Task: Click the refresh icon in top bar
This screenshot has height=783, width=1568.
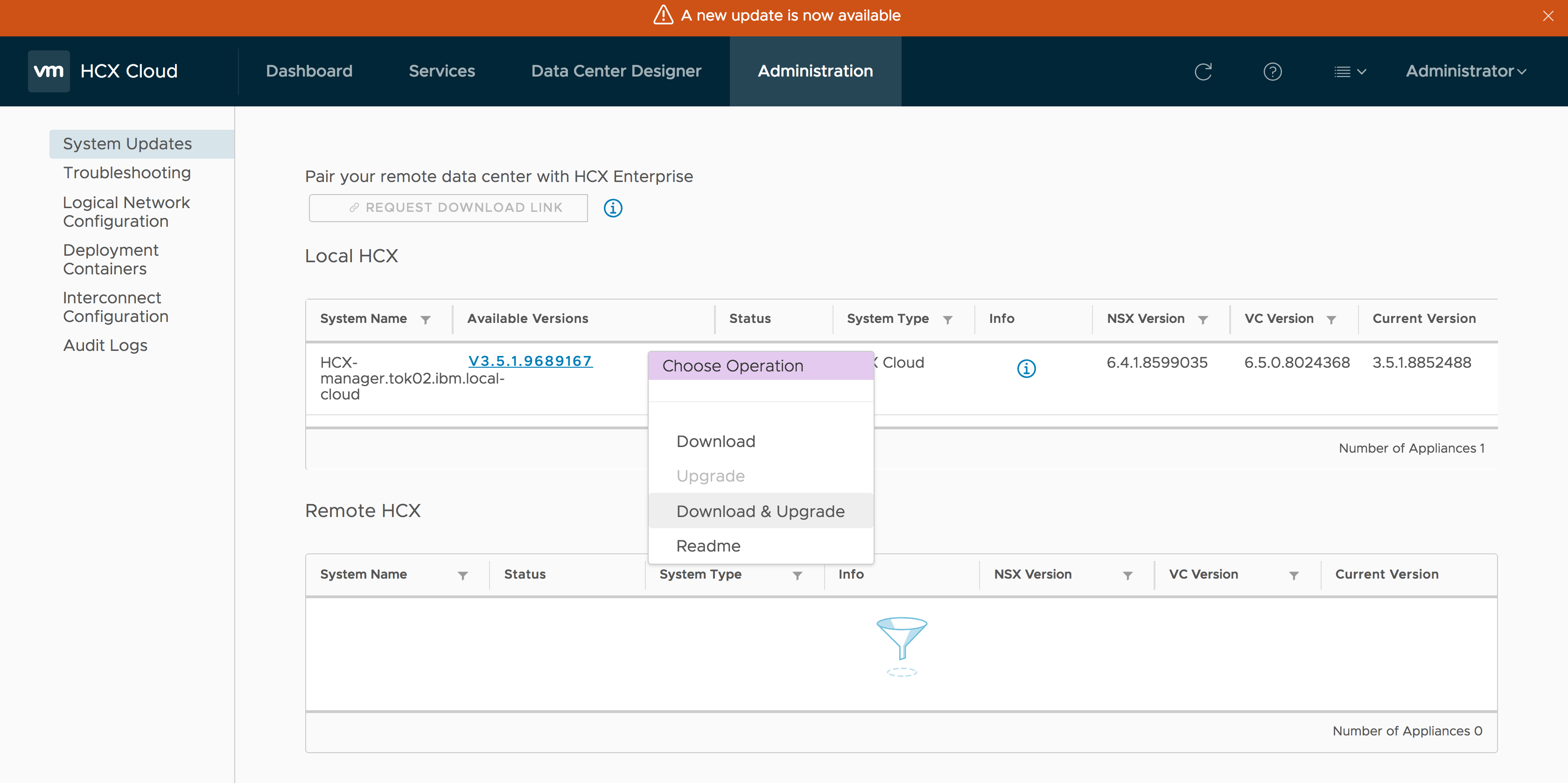Action: tap(1203, 72)
